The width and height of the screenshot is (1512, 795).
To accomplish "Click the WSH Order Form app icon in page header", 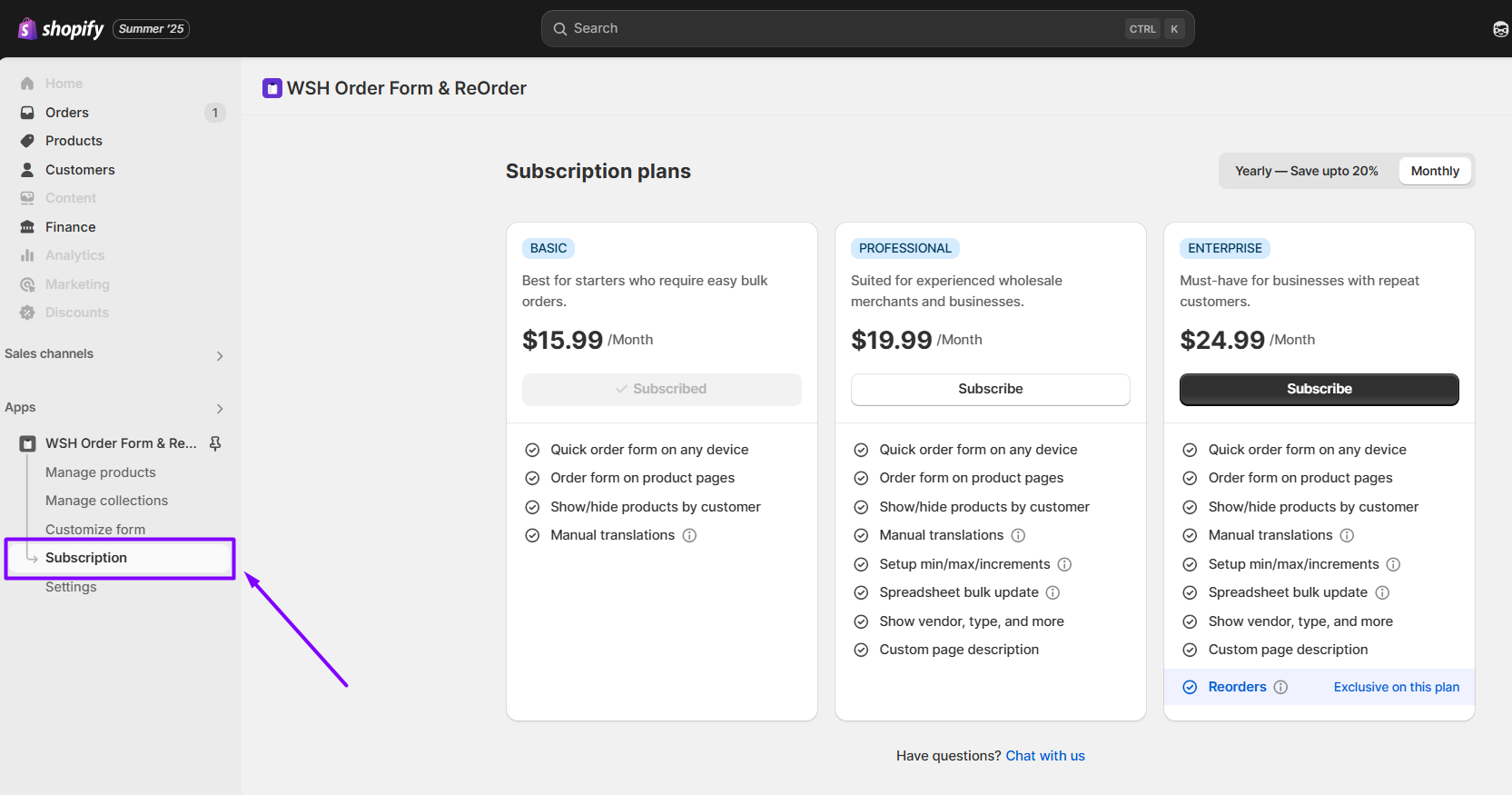I will (272, 88).
